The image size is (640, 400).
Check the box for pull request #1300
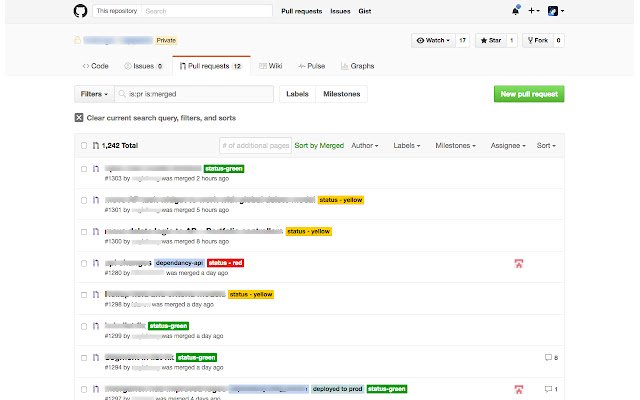pos(84,232)
